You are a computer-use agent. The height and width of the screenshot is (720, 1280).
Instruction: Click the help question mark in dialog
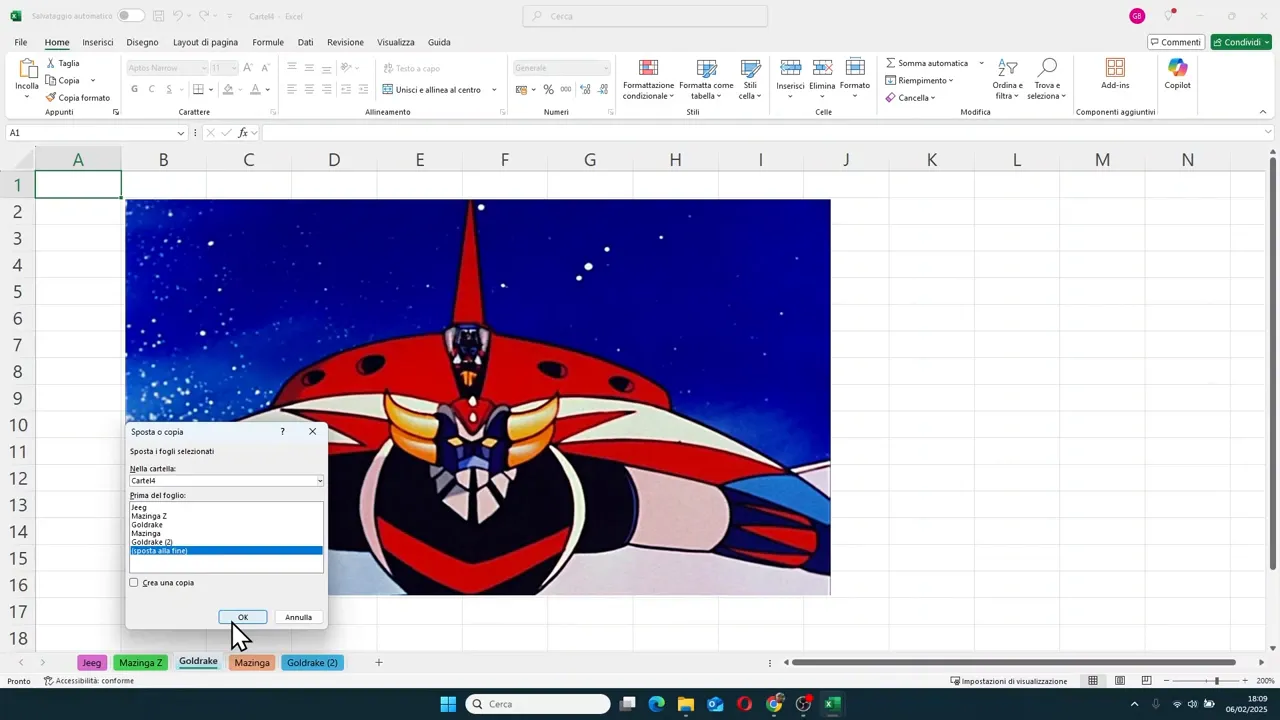[x=282, y=432]
